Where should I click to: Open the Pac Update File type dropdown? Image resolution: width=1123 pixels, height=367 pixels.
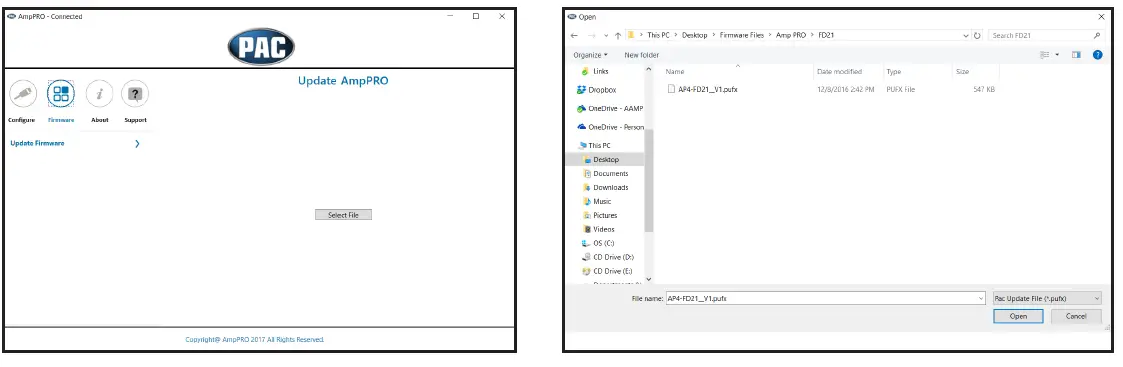1046,297
